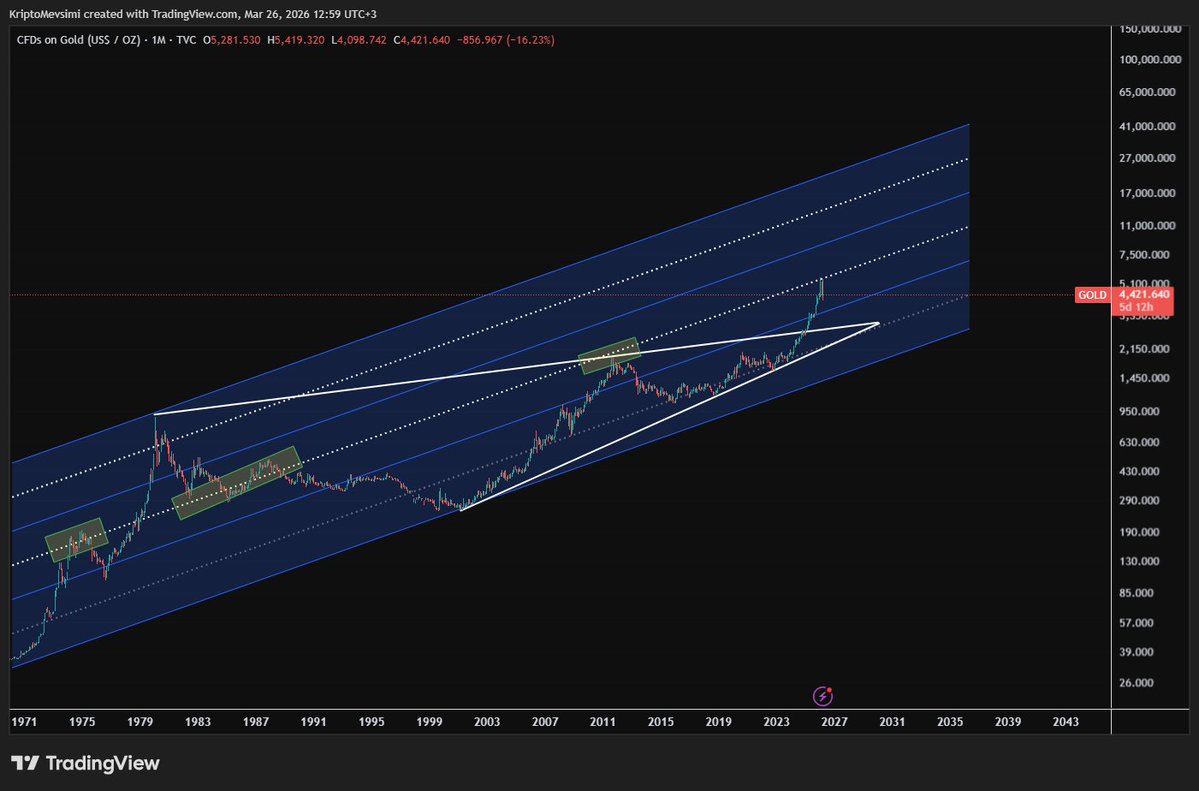
Task: Click the 1987 label on the time axis
Action: [255, 721]
